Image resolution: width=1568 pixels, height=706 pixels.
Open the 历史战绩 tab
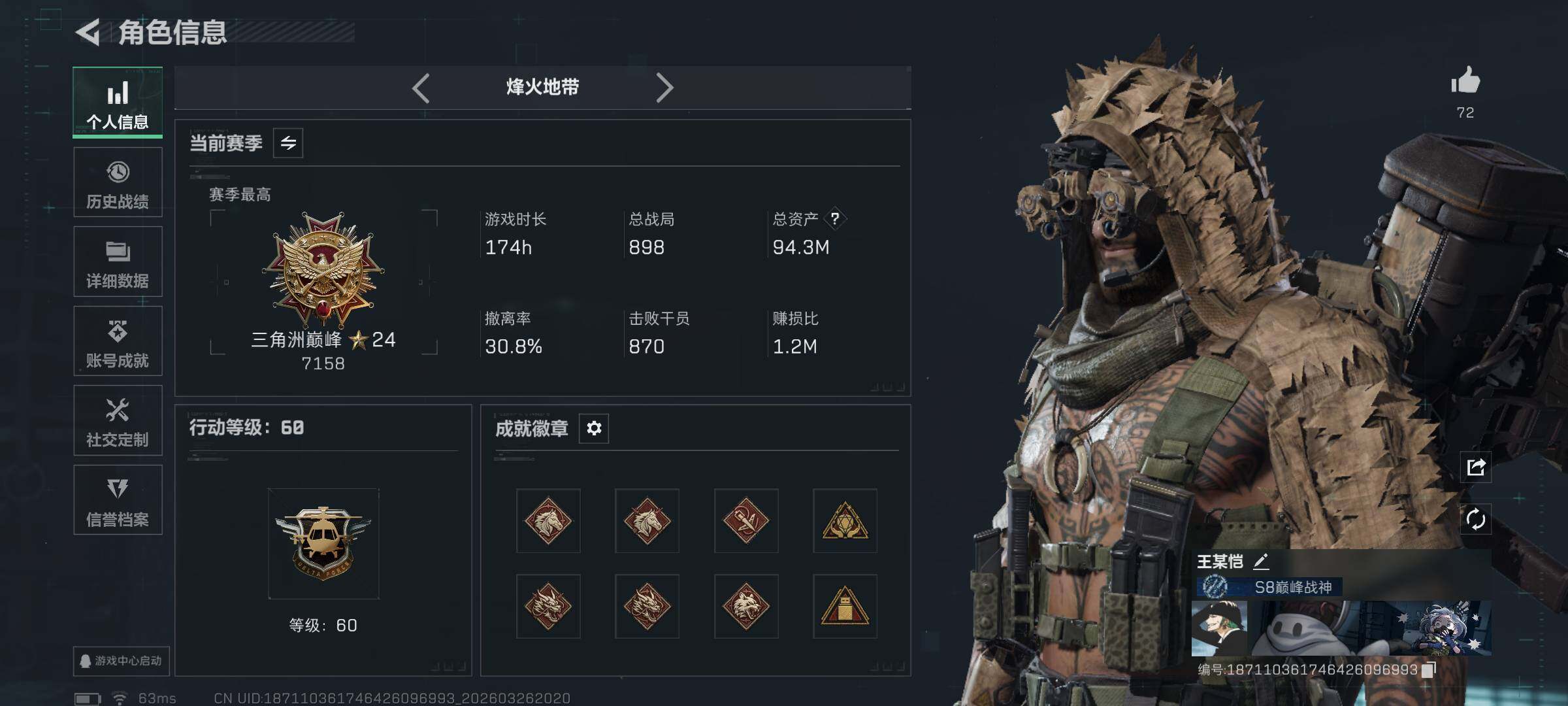118,182
